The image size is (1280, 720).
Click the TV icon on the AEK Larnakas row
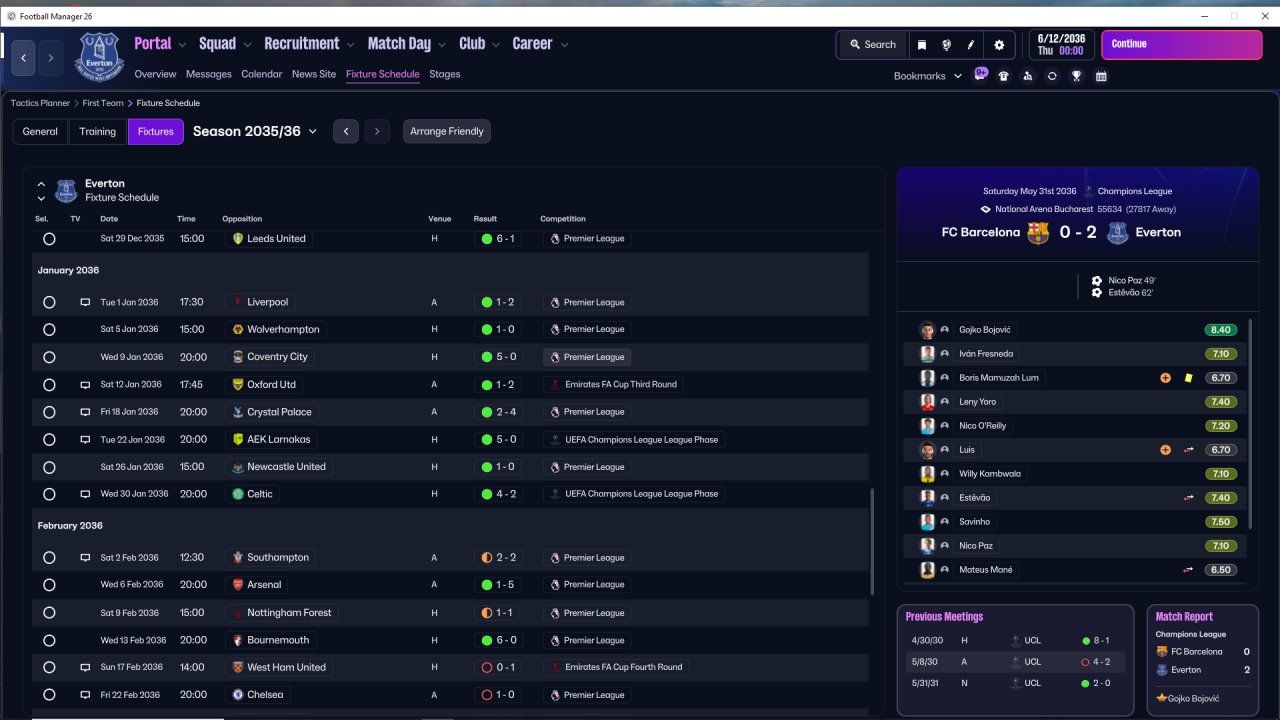click(85, 439)
